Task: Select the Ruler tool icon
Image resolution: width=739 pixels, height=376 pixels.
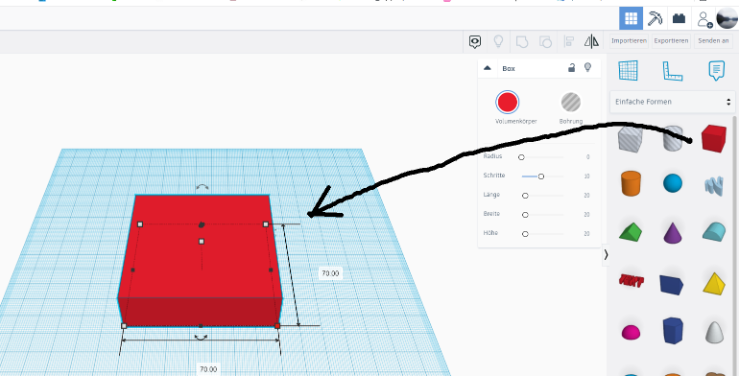Action: tap(673, 71)
